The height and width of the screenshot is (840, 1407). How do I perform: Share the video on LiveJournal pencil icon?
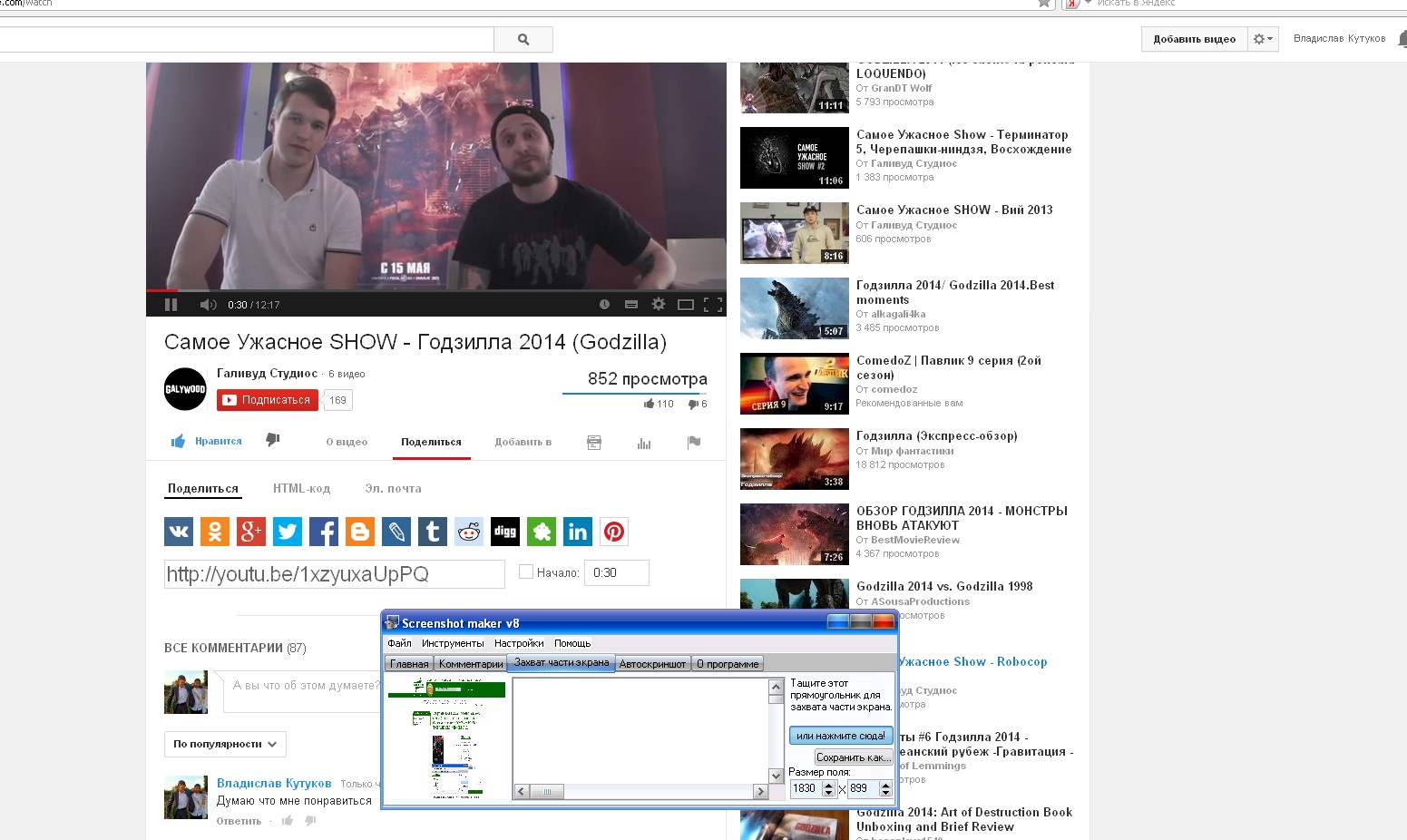(396, 532)
